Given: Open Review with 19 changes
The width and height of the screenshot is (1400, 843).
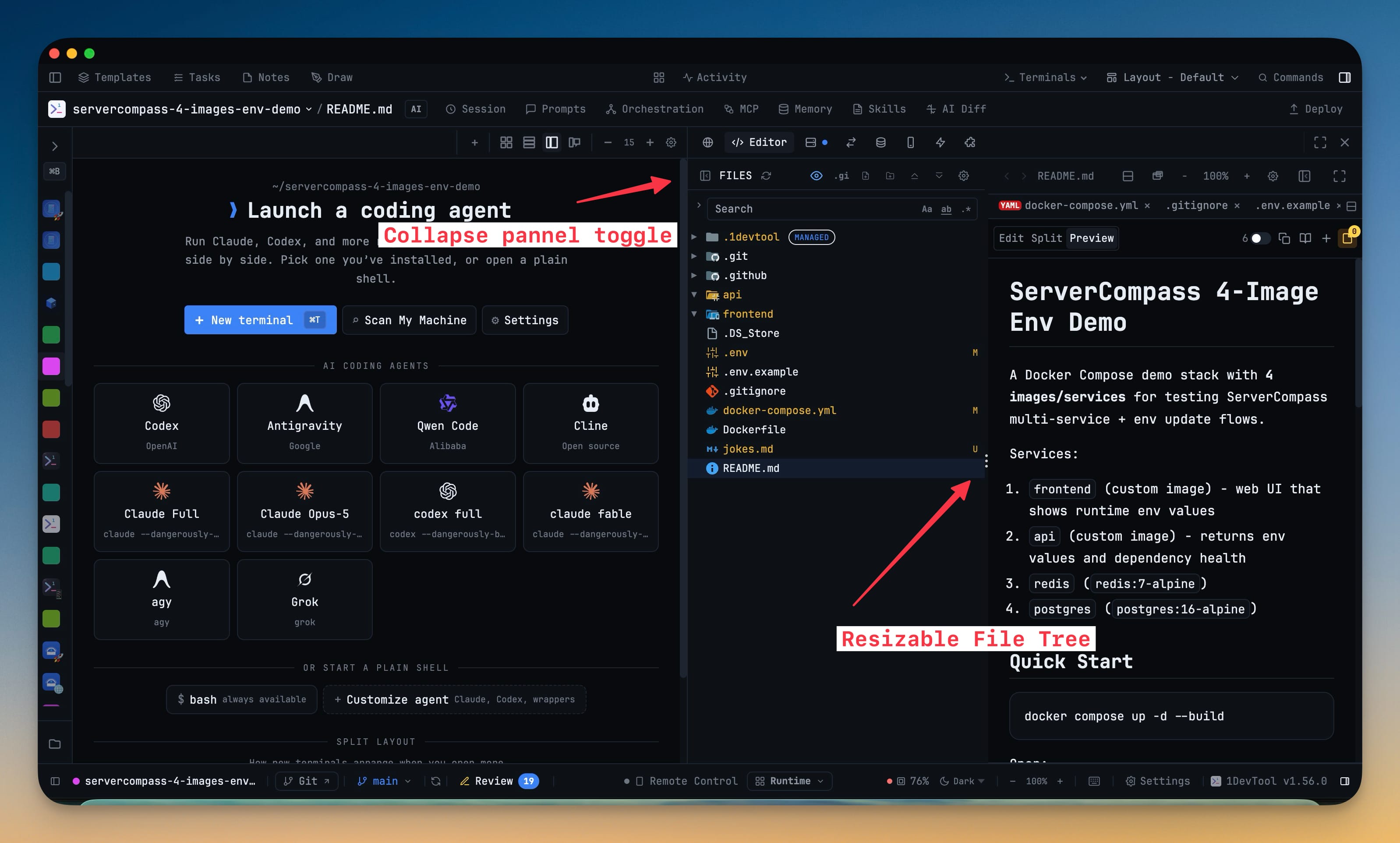Looking at the screenshot, I should pyautogui.click(x=498, y=781).
